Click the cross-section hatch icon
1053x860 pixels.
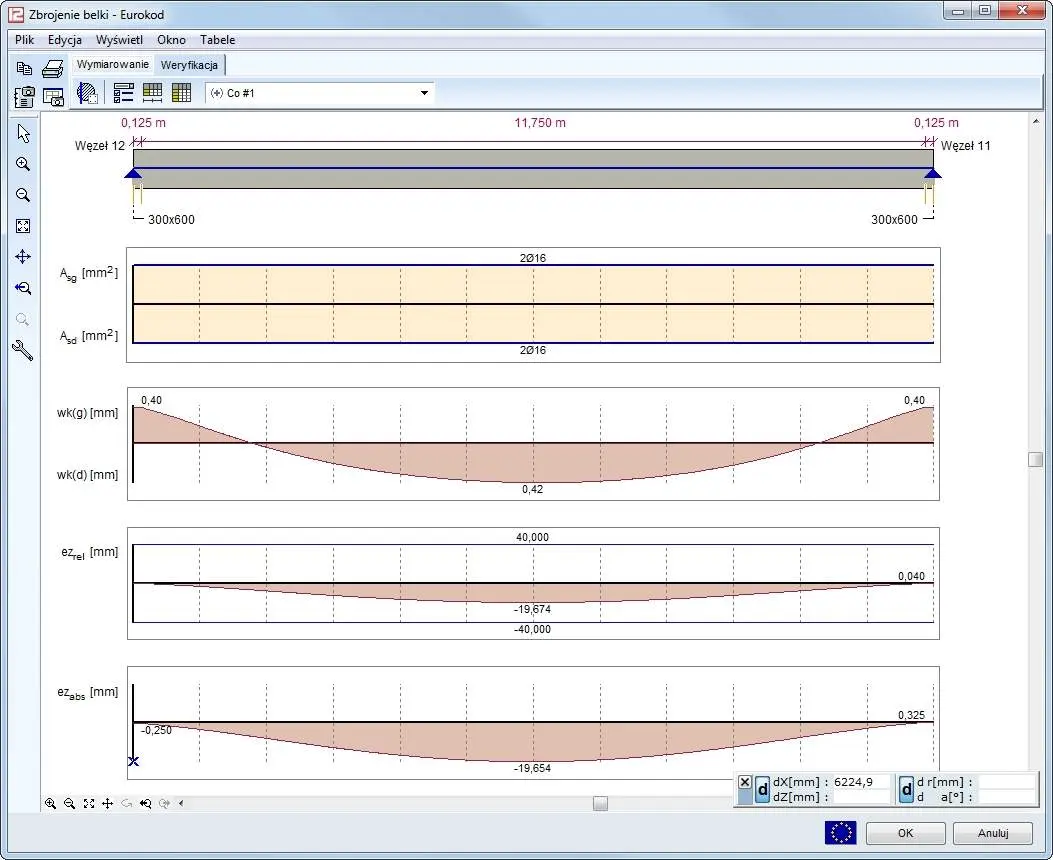87,93
